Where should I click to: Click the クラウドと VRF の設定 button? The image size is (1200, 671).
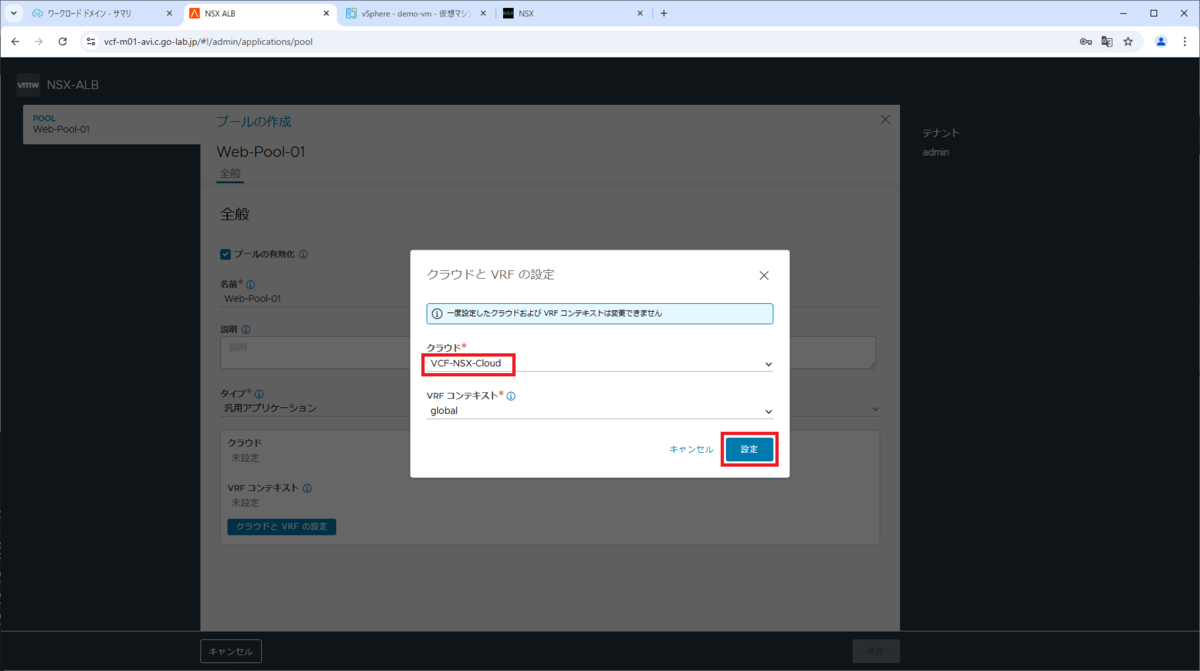282,526
